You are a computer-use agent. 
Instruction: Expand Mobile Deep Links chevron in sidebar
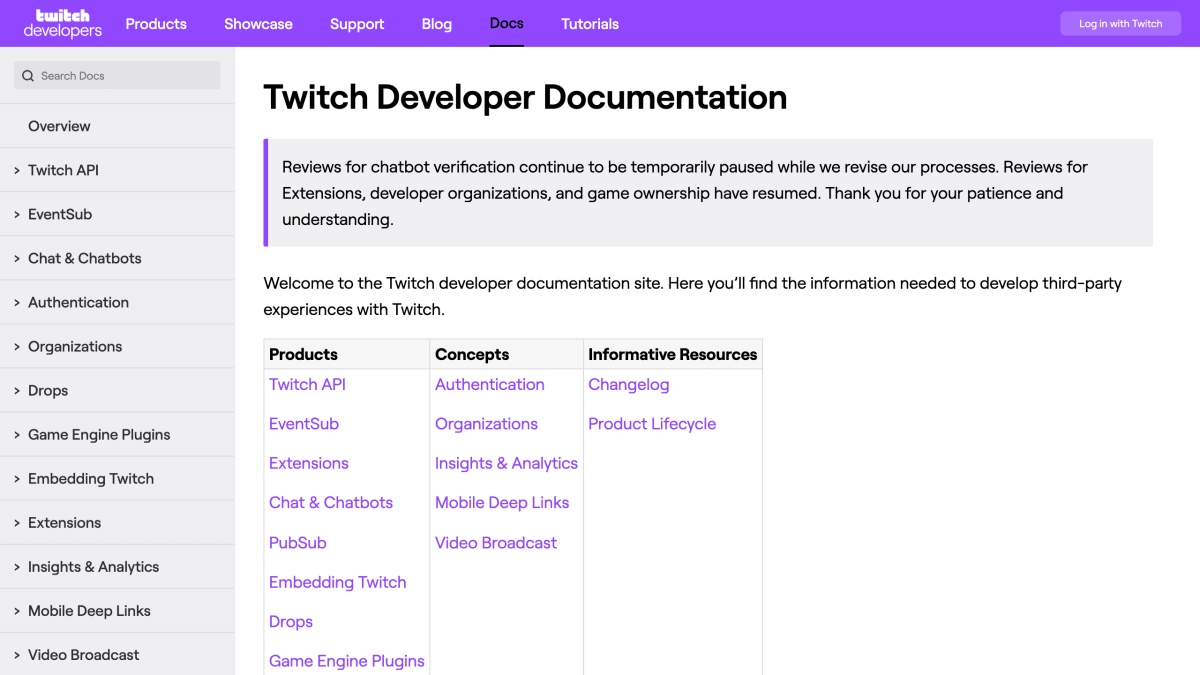click(17, 610)
